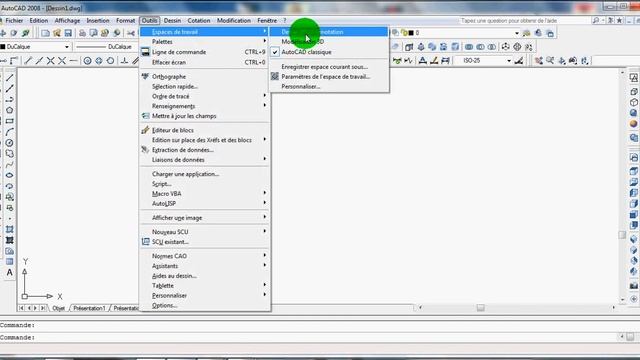Expand the Macro VBA submenu

click(x=204, y=193)
